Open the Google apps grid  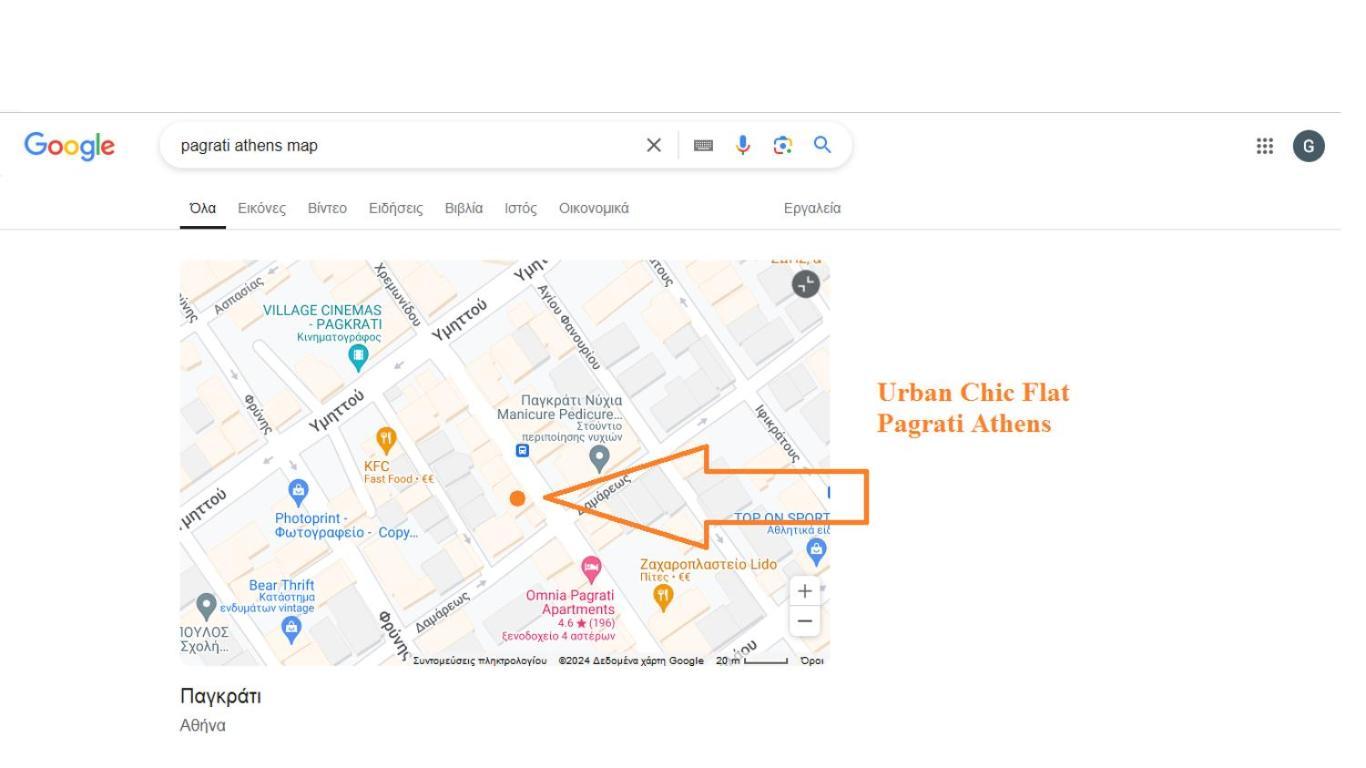click(x=1264, y=146)
